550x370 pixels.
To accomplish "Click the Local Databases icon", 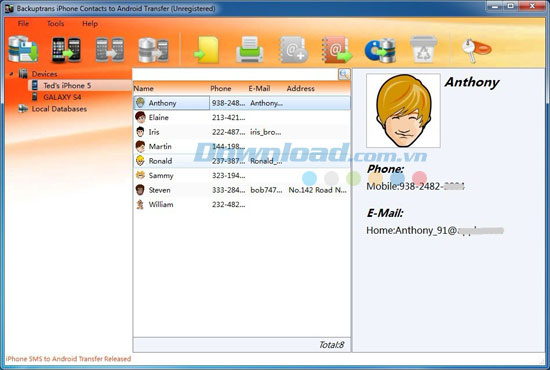I will coord(23,109).
